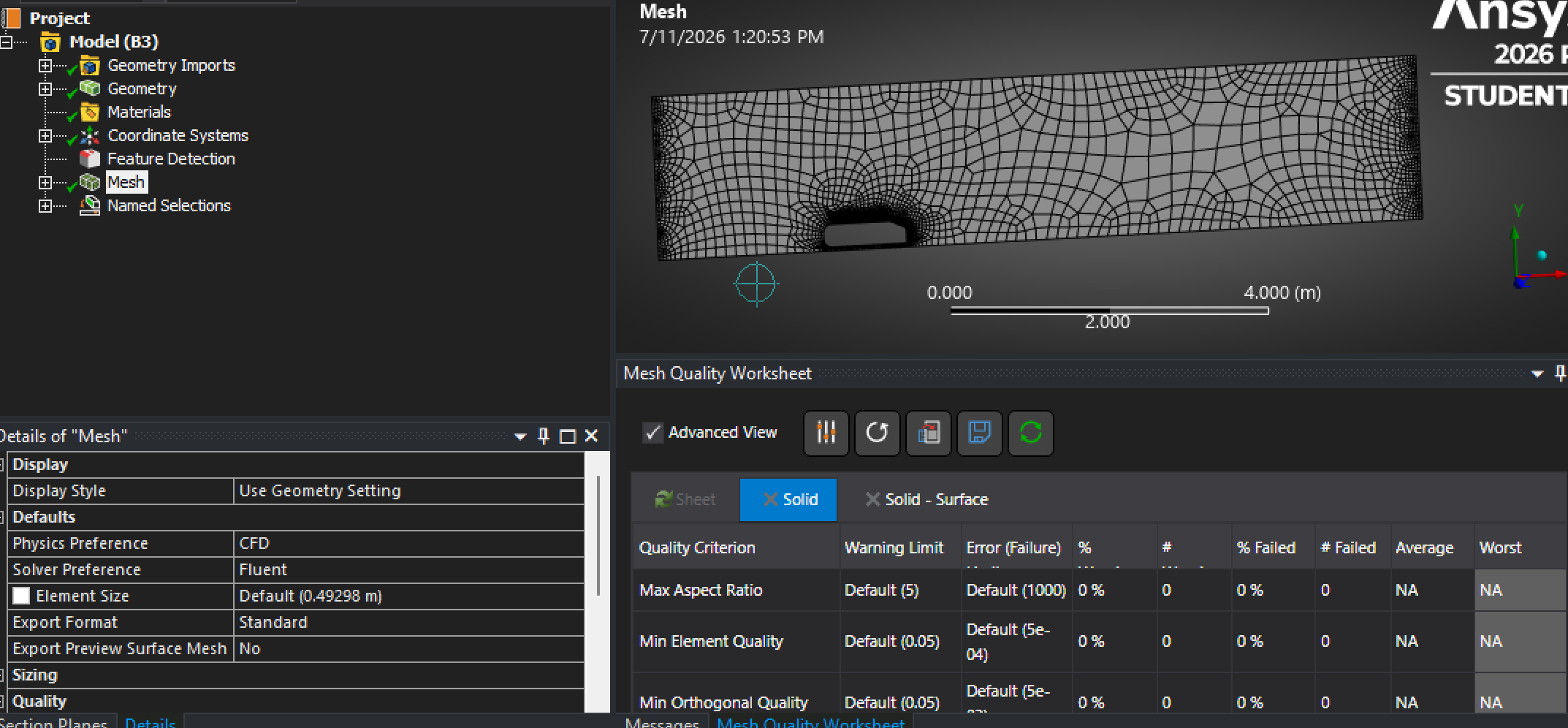Switch to the Solid tab
1568x728 pixels.
click(x=788, y=500)
